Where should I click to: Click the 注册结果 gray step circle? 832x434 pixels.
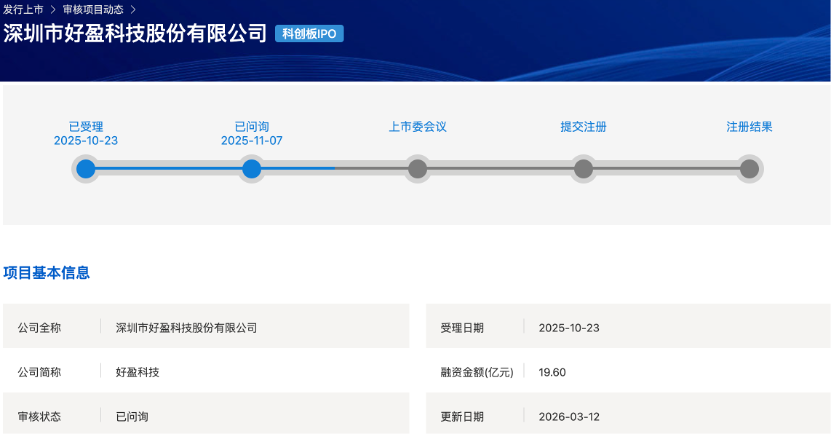click(x=749, y=169)
